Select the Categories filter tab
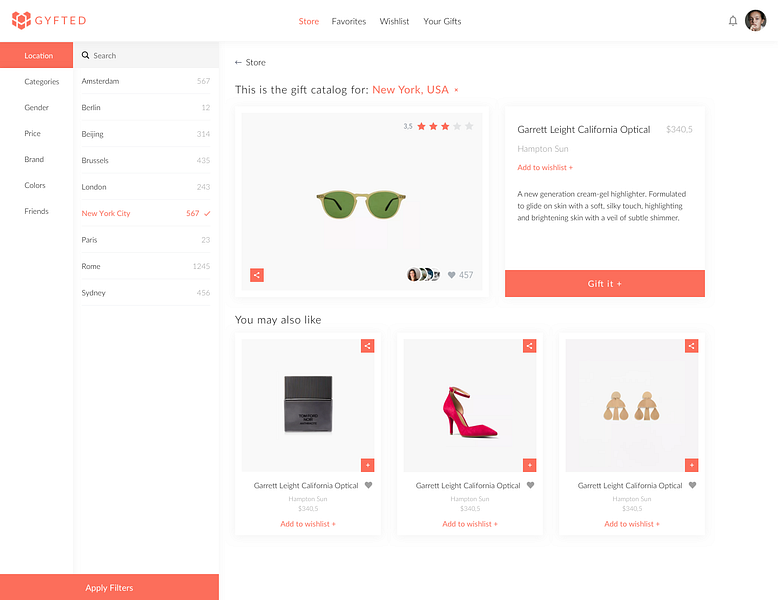The width and height of the screenshot is (778, 600). tap(42, 81)
